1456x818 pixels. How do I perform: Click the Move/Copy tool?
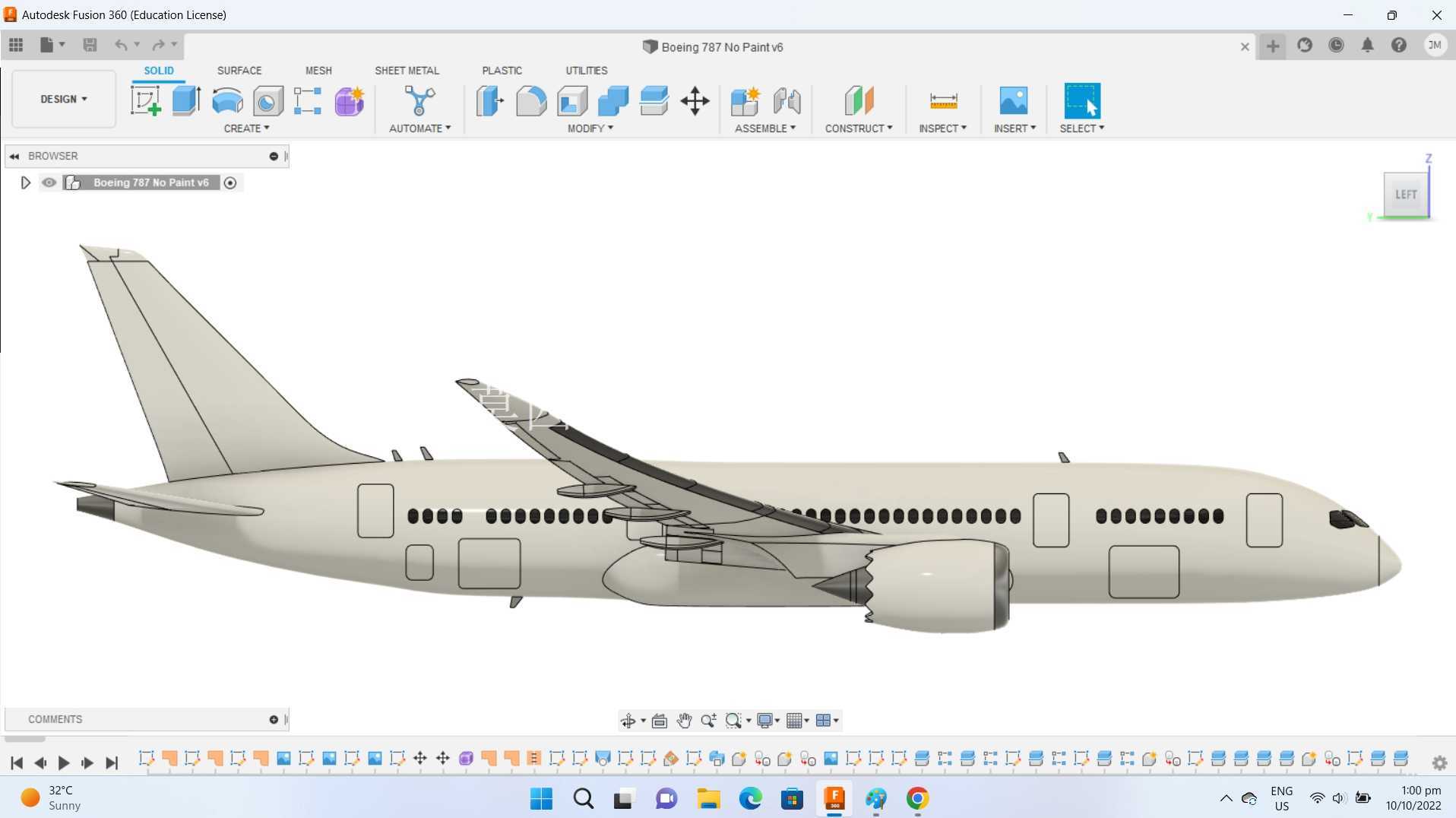pos(695,100)
